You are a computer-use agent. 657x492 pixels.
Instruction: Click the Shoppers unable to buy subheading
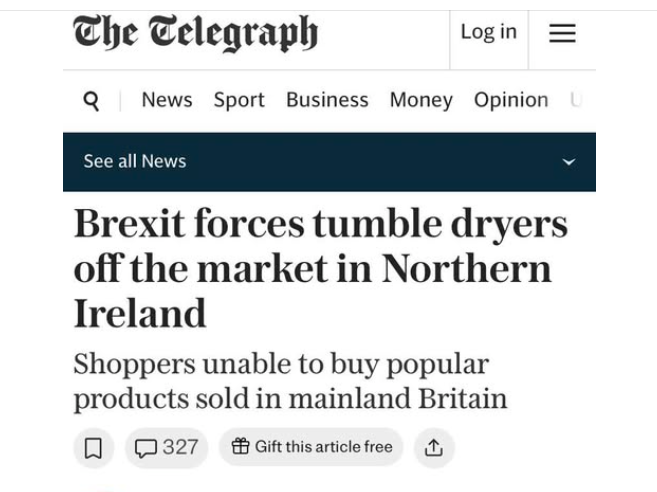point(290,380)
